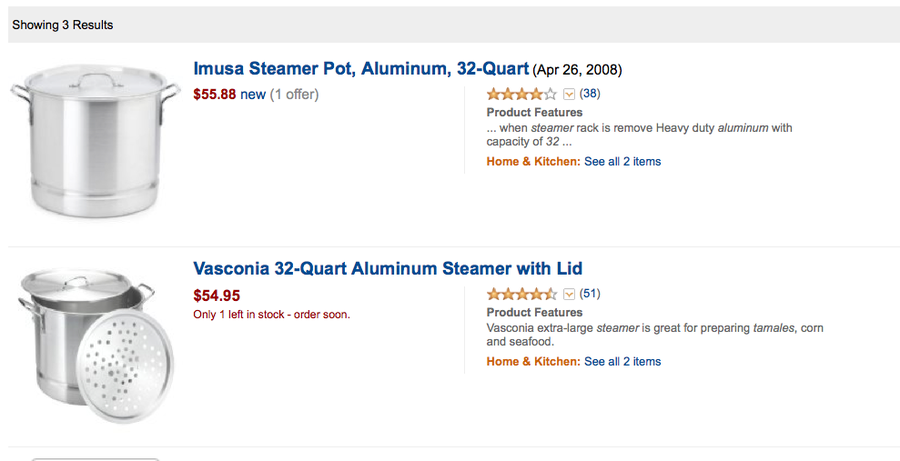Click the Vasconia star rating icon

(x=521, y=294)
